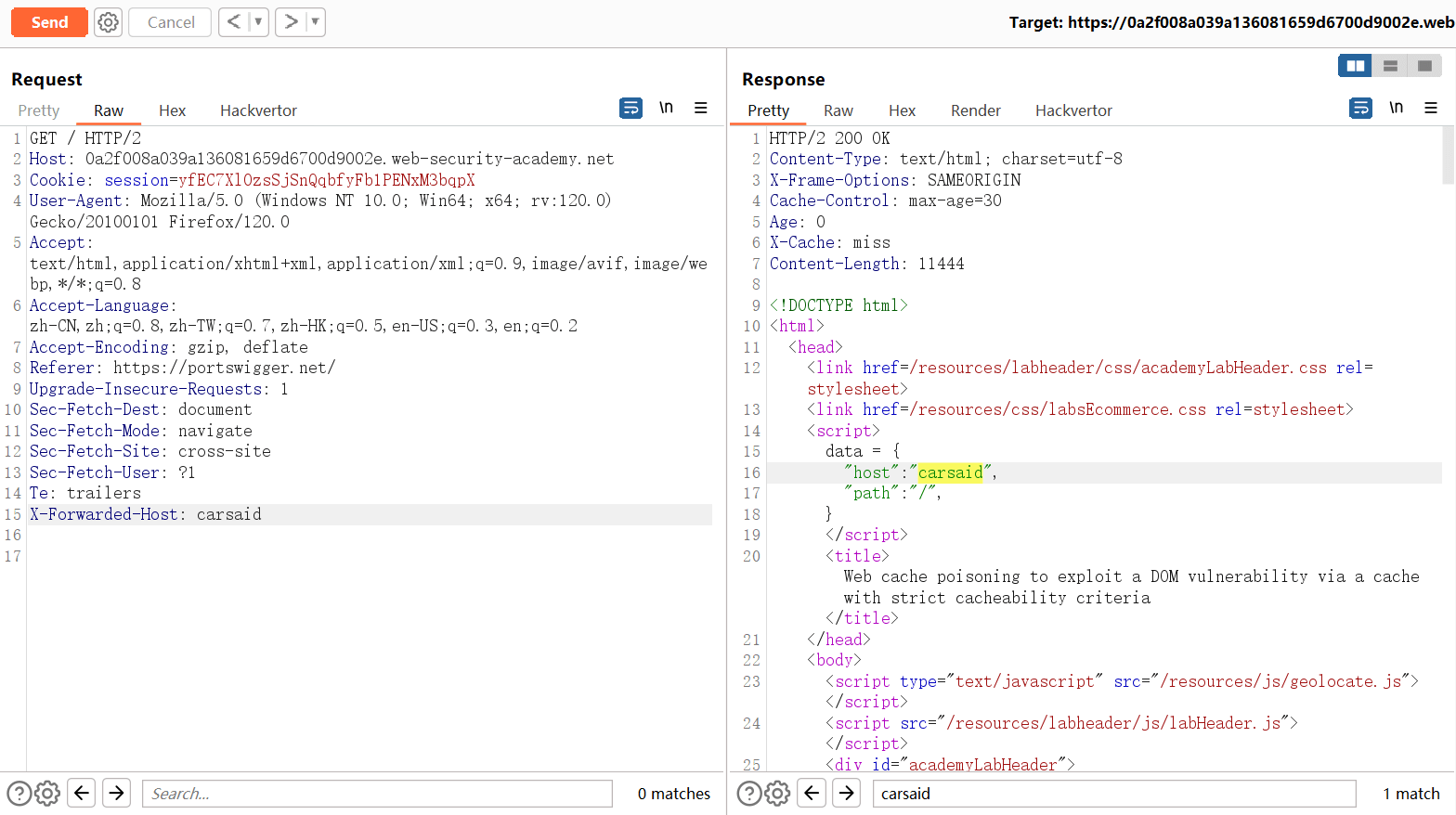Click the Request search input field
Viewport: 1456px width, 815px height.
point(377,794)
